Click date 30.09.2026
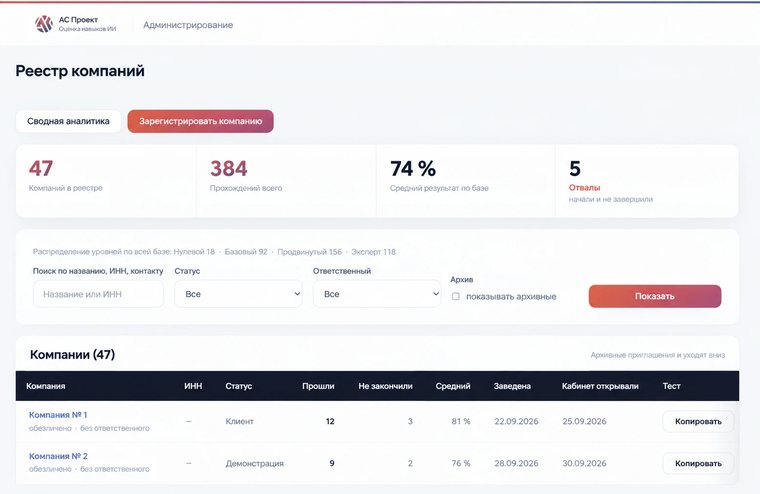The height and width of the screenshot is (494, 760). tap(584, 463)
